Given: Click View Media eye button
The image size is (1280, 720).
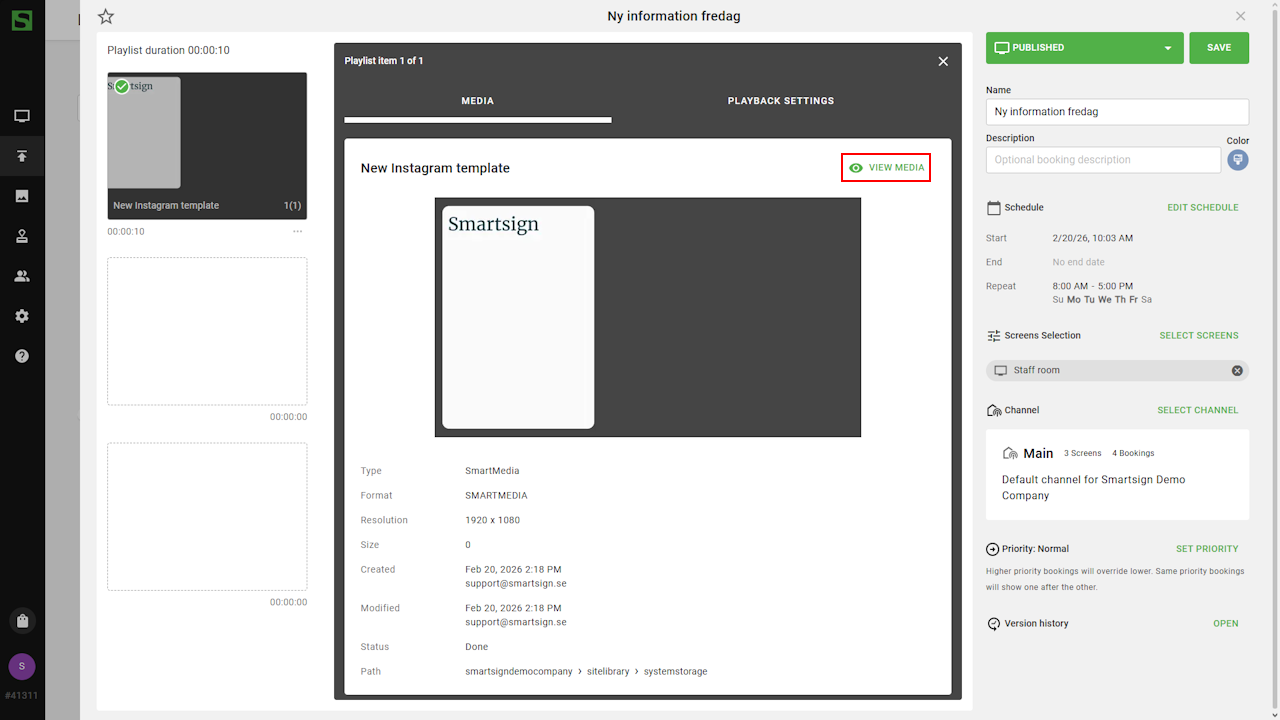Looking at the screenshot, I should [x=886, y=168].
